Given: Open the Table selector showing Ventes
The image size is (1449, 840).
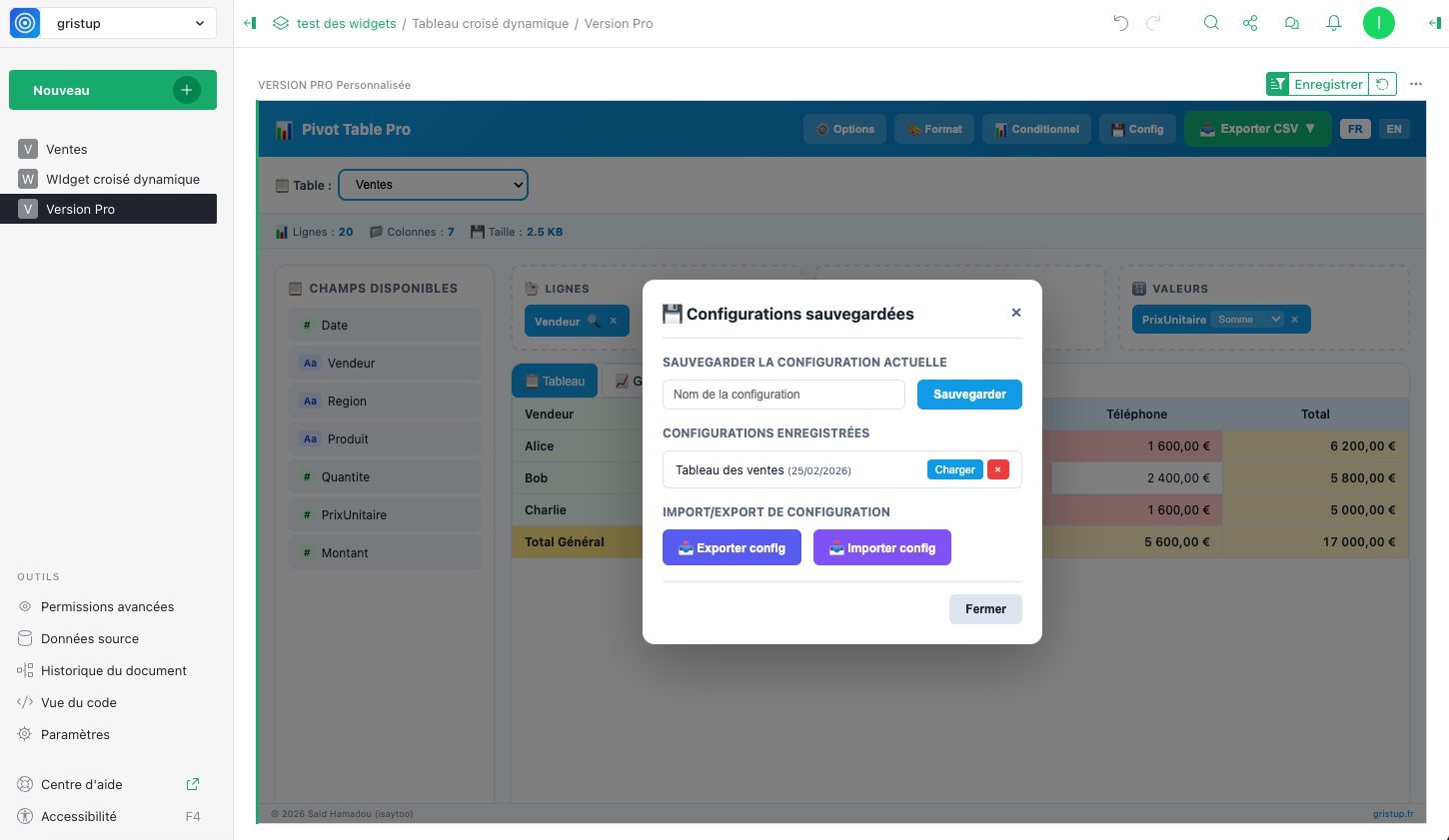Looking at the screenshot, I should click(433, 185).
